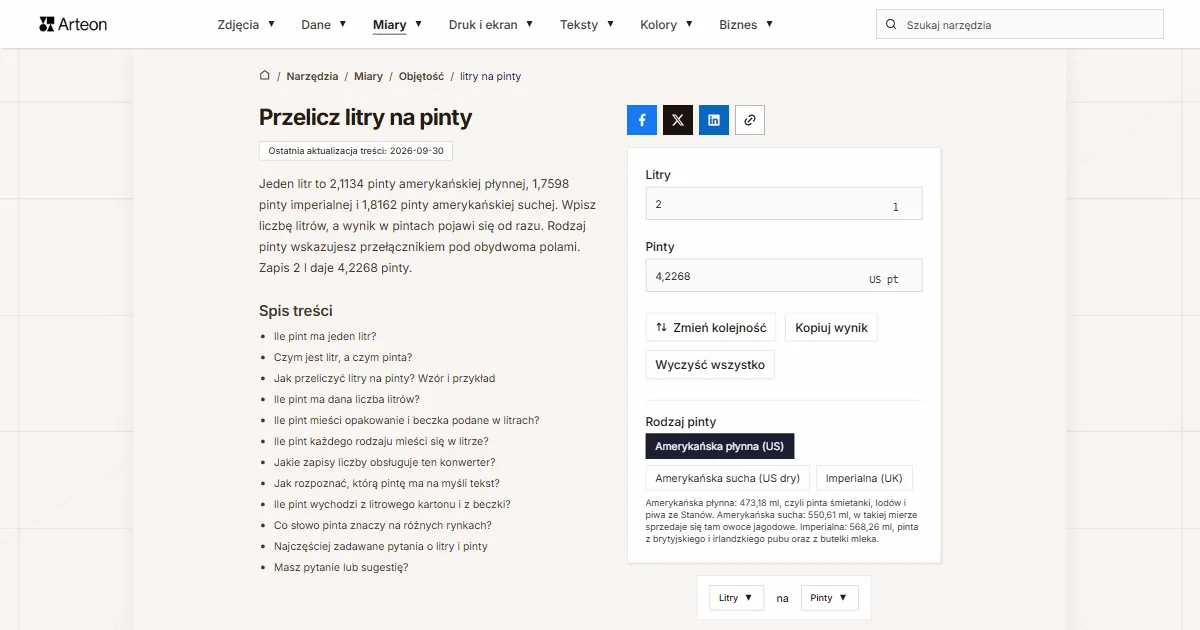
Task: Open the Druk i ekran menu
Action: pos(491,25)
